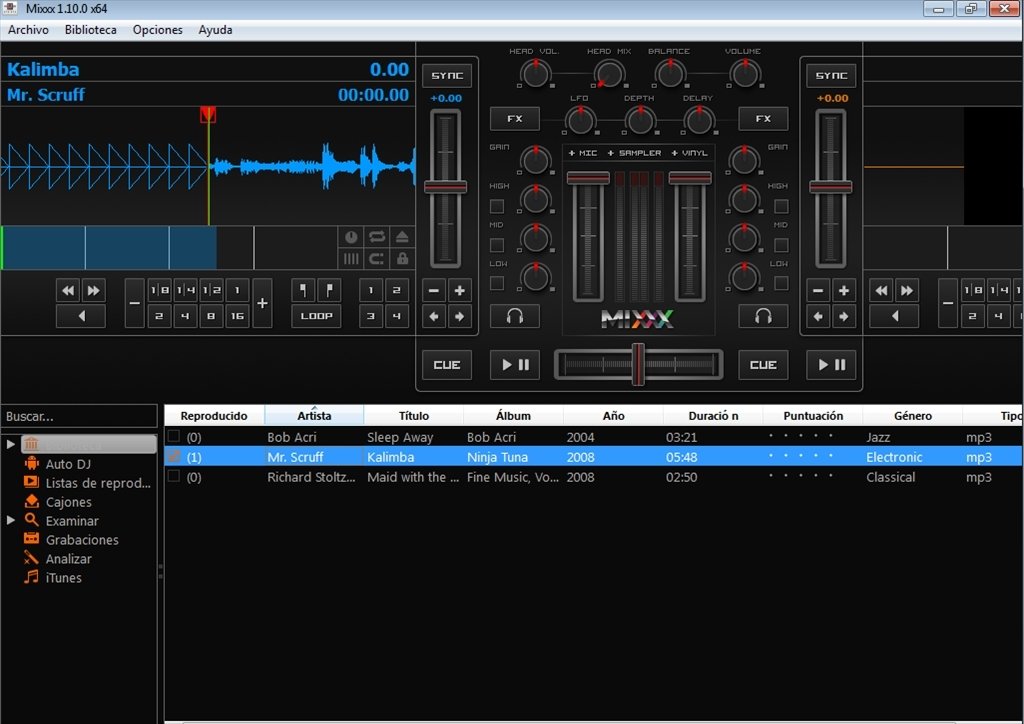Open the Biblioteca menu

pyautogui.click(x=90, y=30)
